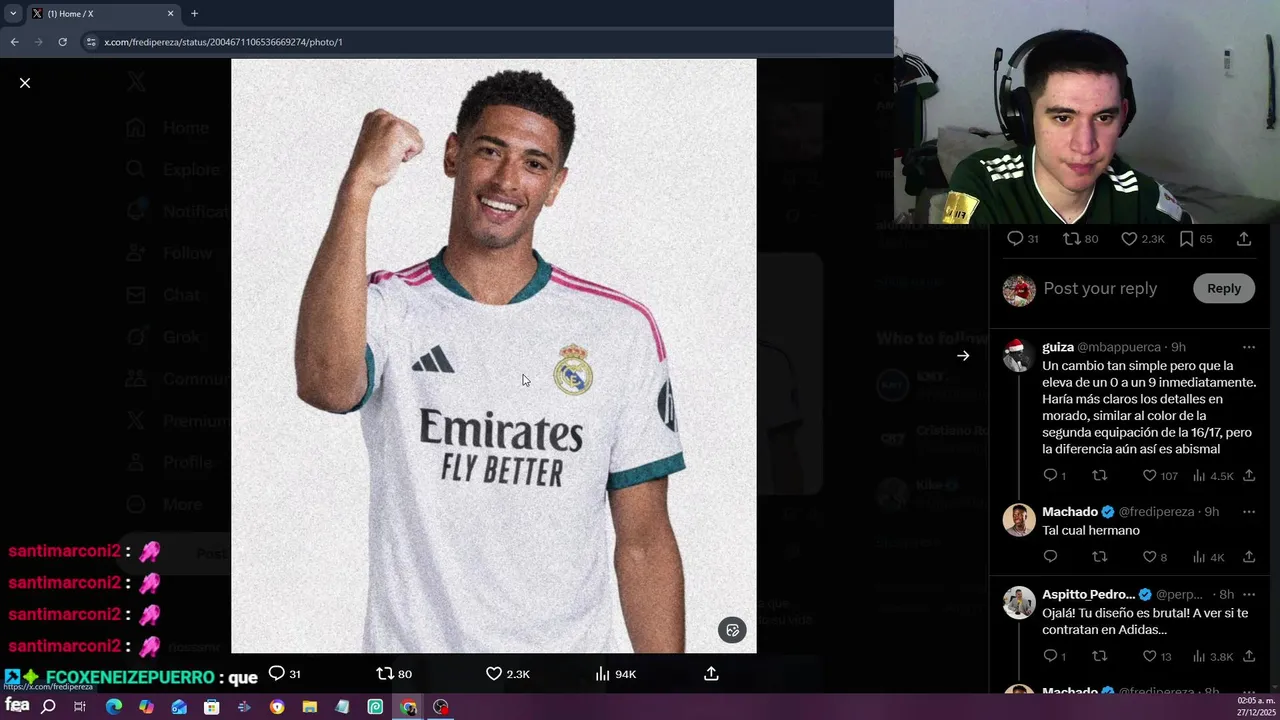Screen dimensions: 1280x720
Task: View the 3.8K analytics on Aspitto_Pedro's comment
Action: (1213, 656)
